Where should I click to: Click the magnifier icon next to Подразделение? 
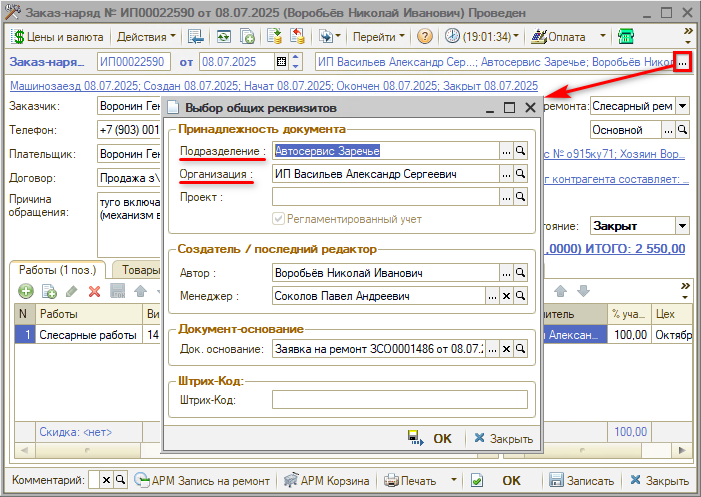point(521,150)
